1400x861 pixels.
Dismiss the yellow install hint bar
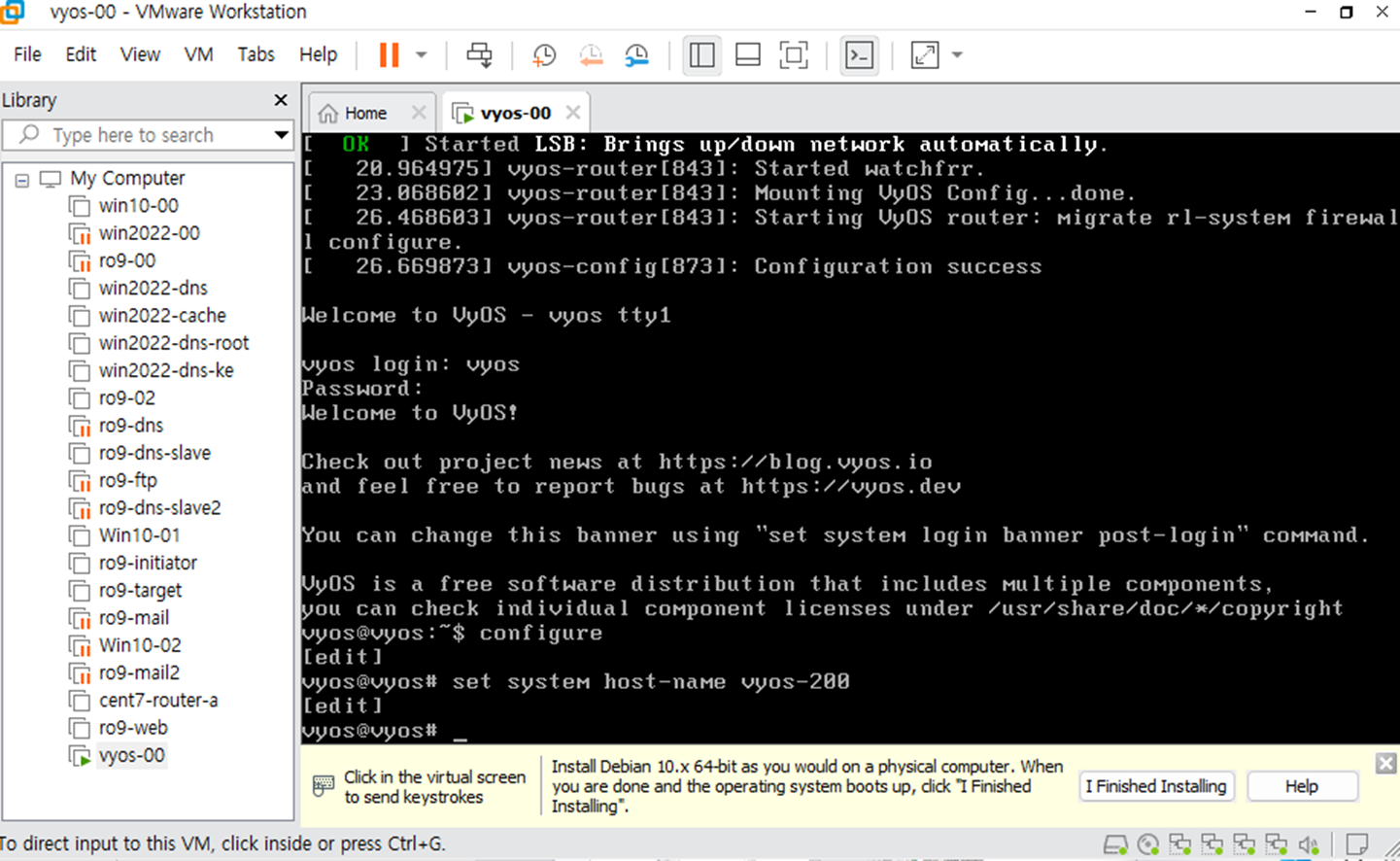[1386, 764]
